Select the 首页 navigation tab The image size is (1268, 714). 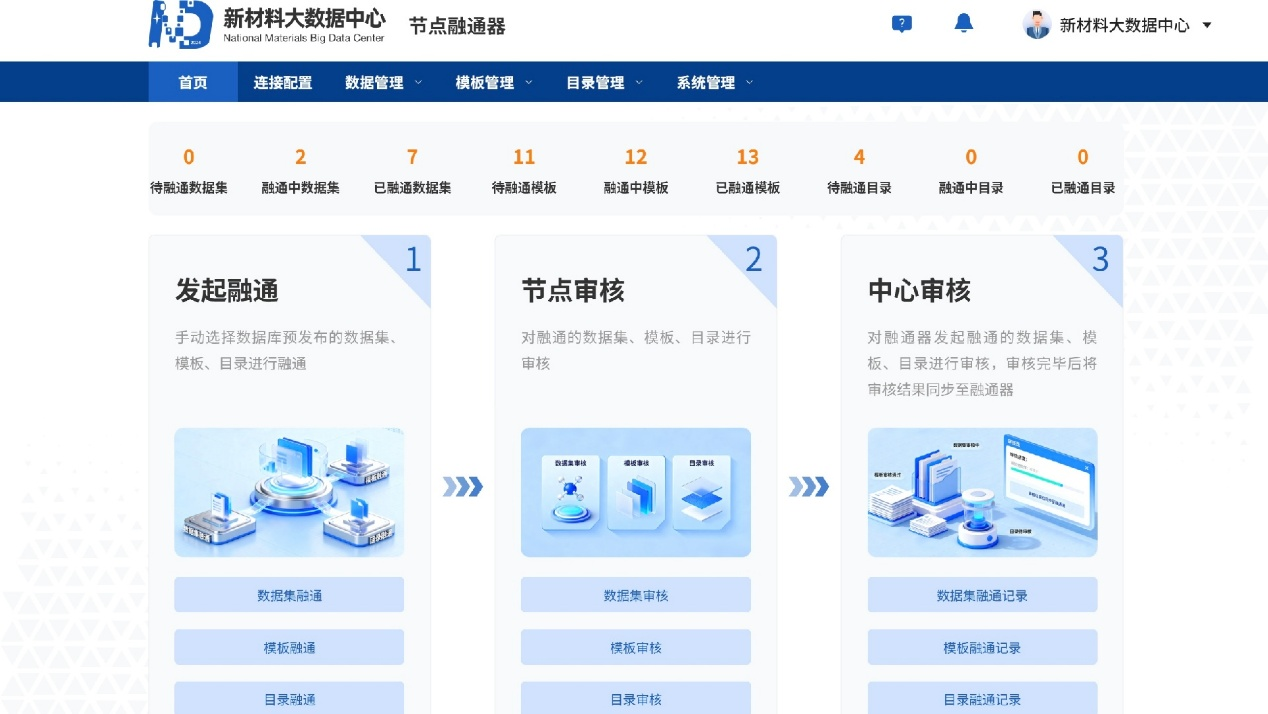click(x=193, y=83)
